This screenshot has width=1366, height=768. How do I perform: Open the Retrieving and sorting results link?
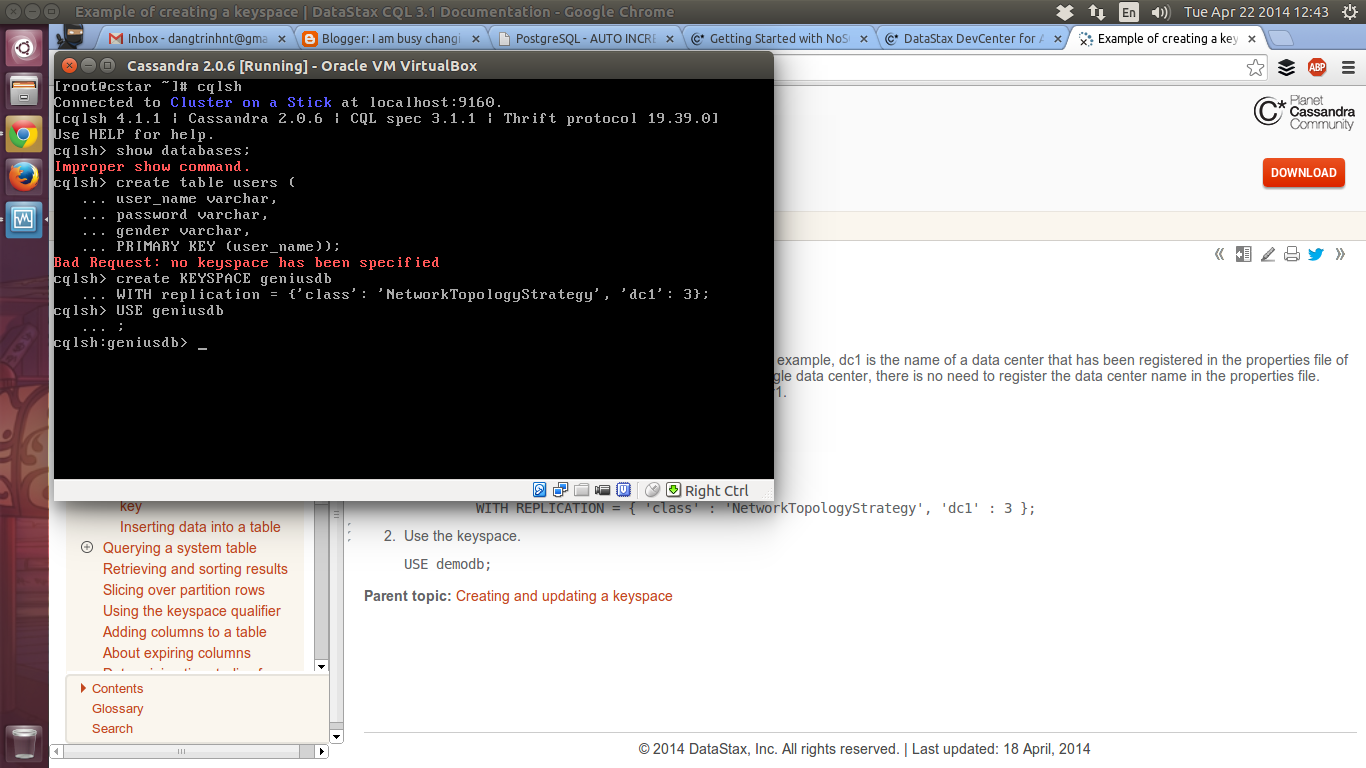click(x=195, y=569)
